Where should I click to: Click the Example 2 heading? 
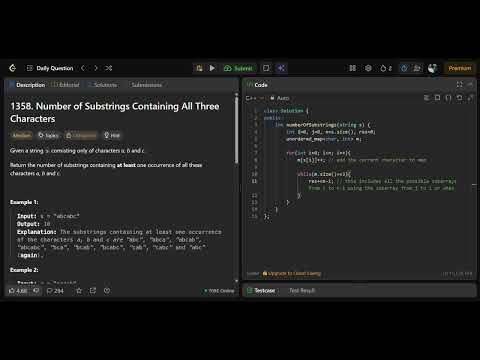tap(24, 270)
